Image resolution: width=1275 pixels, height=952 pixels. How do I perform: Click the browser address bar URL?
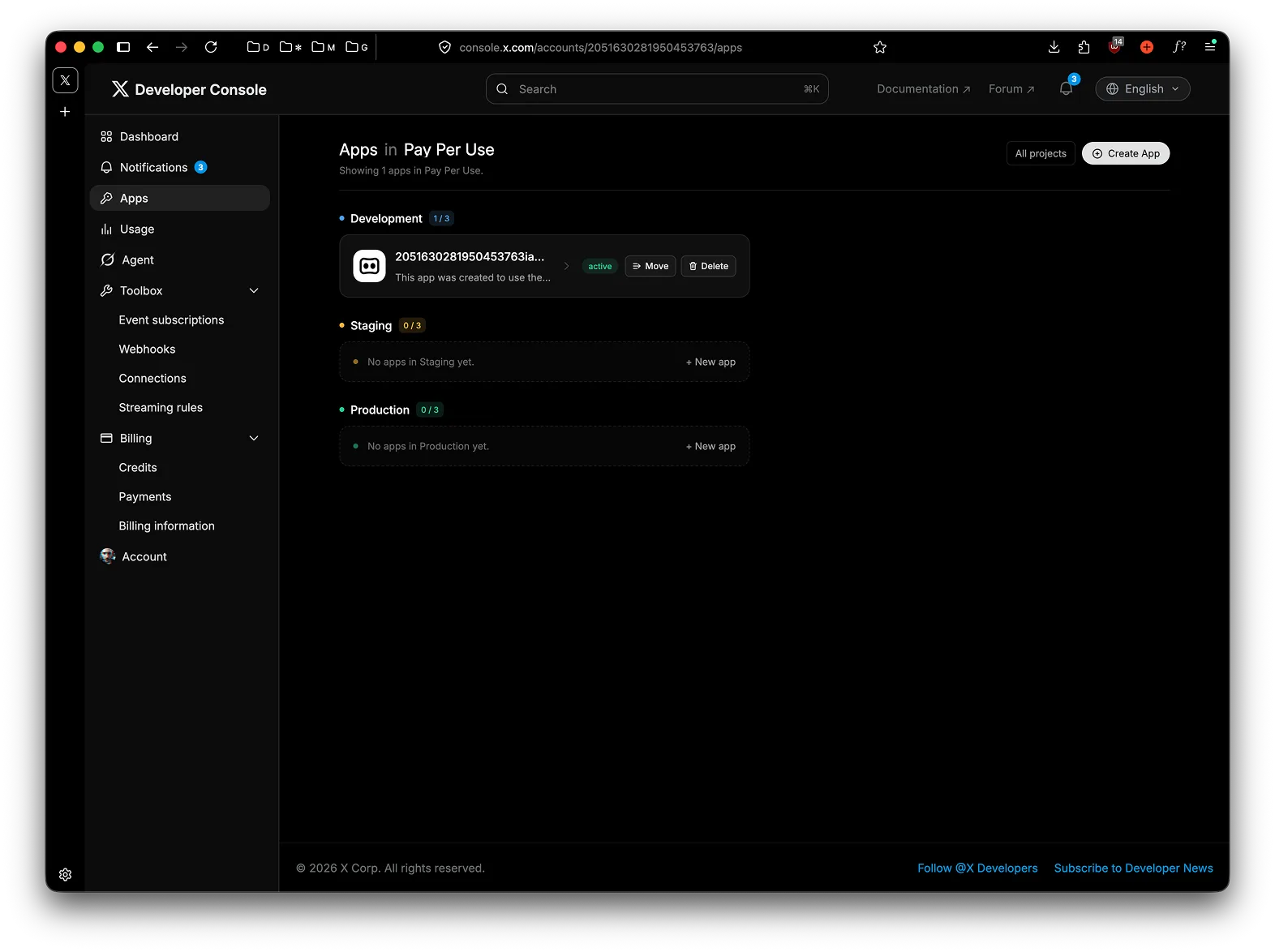tap(600, 47)
